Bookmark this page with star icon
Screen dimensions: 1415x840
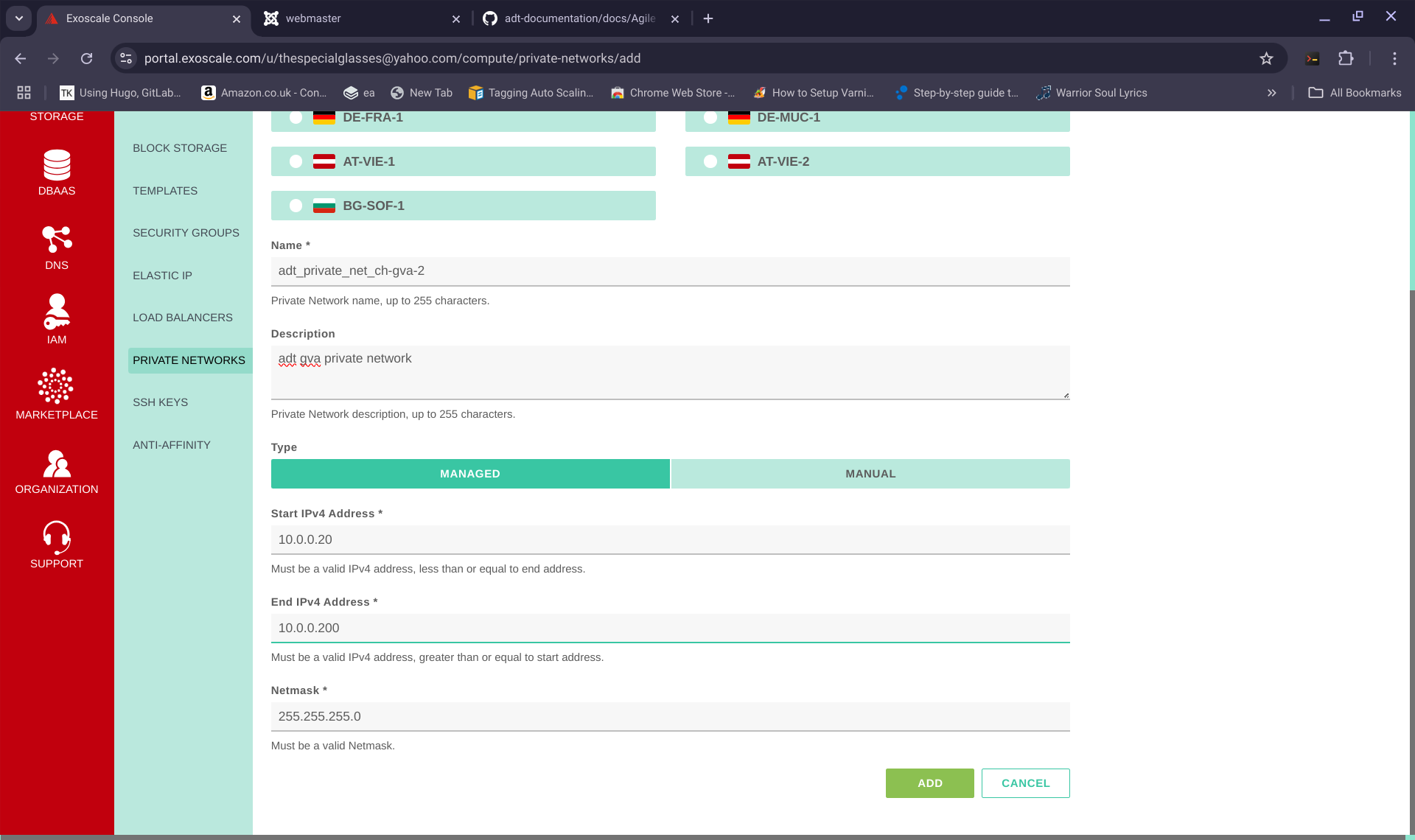click(1266, 58)
